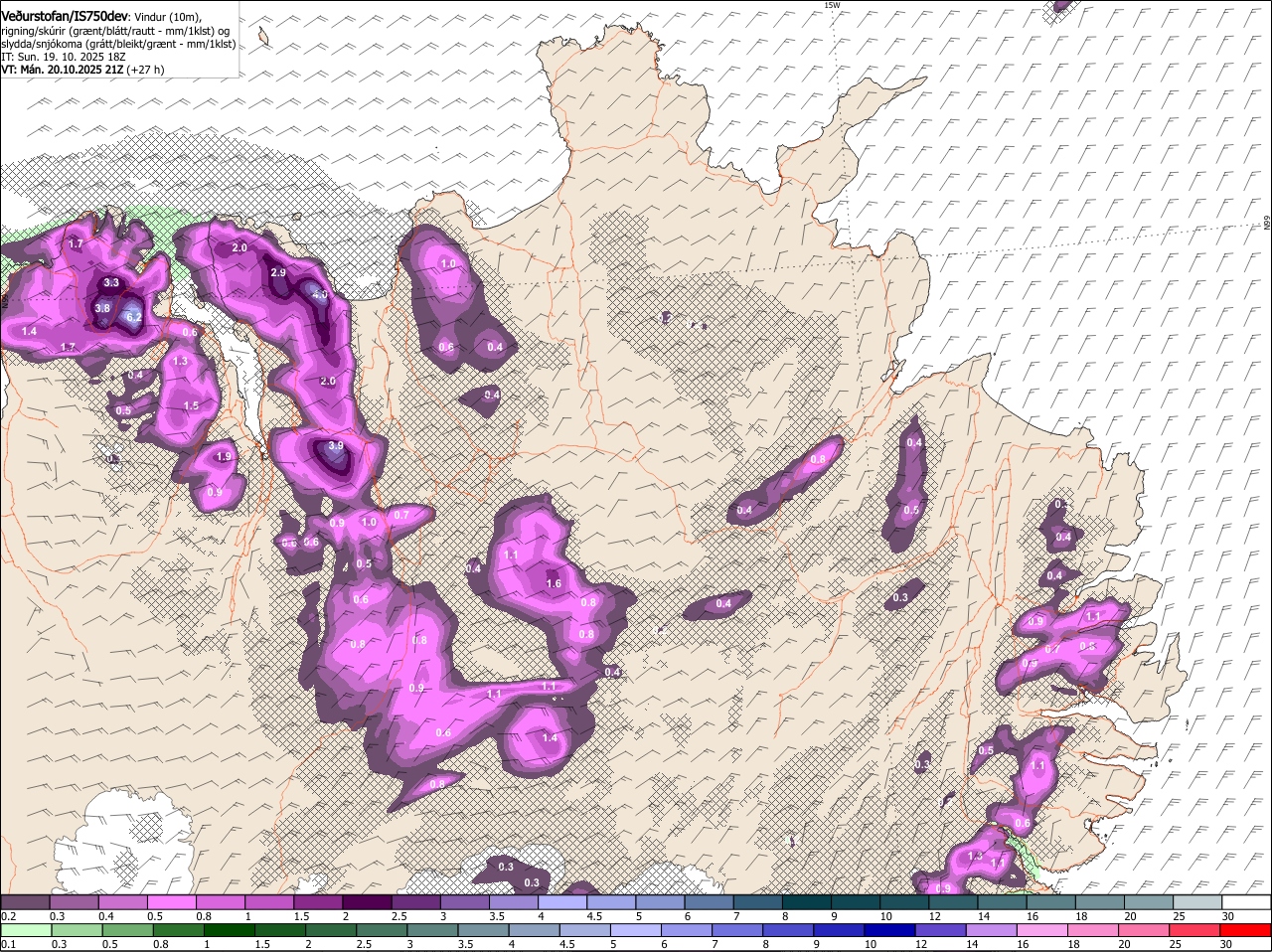Image resolution: width=1272 pixels, height=952 pixels.
Task: Click the 2.9 precipitation value on the map
Action: tap(278, 272)
